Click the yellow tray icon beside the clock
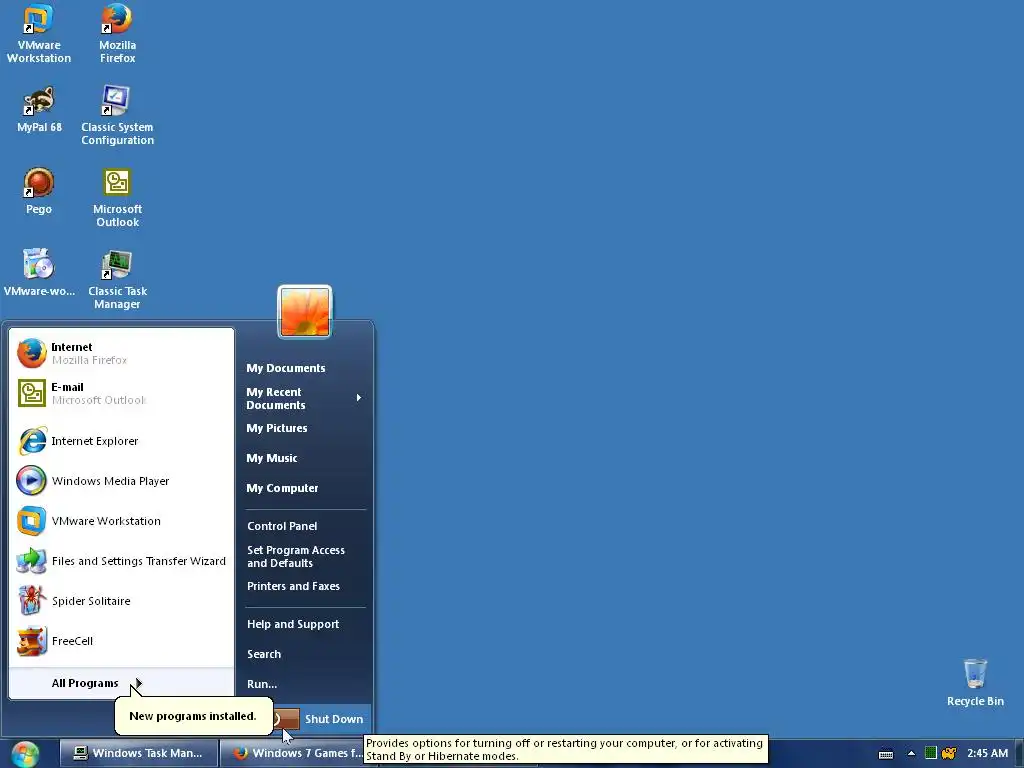Screen dimensions: 1024x768 tap(949, 753)
